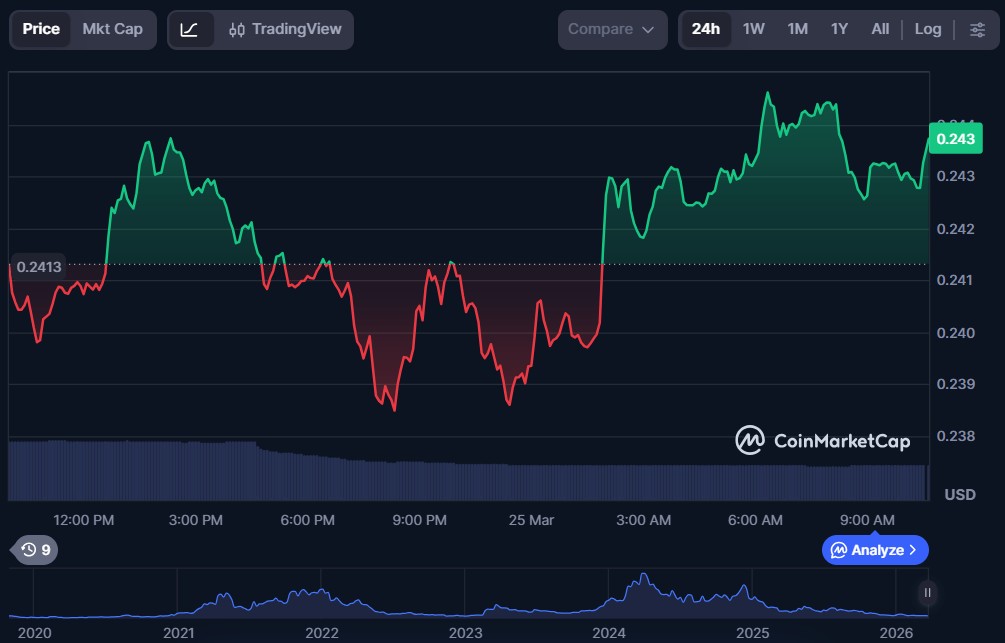Switch chart to Mkt Cap view
1005x643 pixels.
point(112,30)
